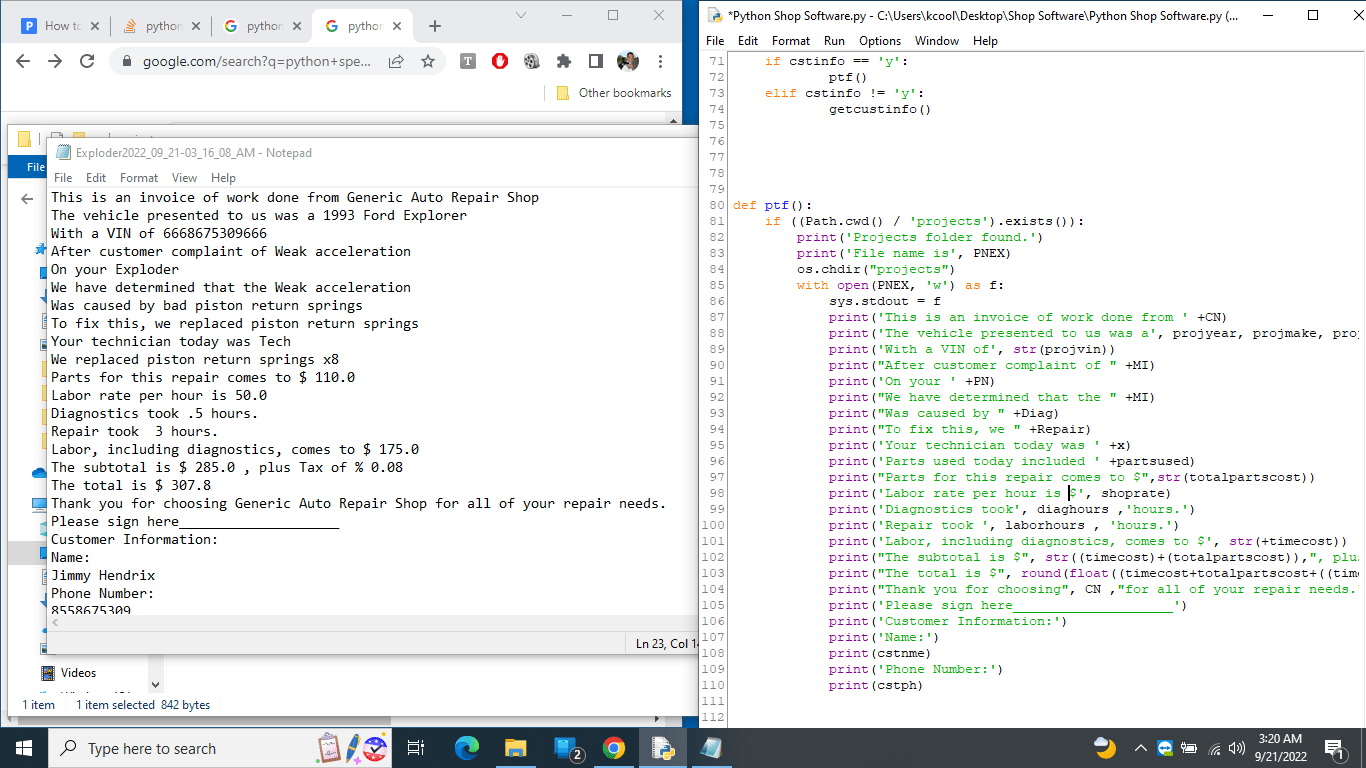Close the Stack Overflow python tab

[195, 26]
